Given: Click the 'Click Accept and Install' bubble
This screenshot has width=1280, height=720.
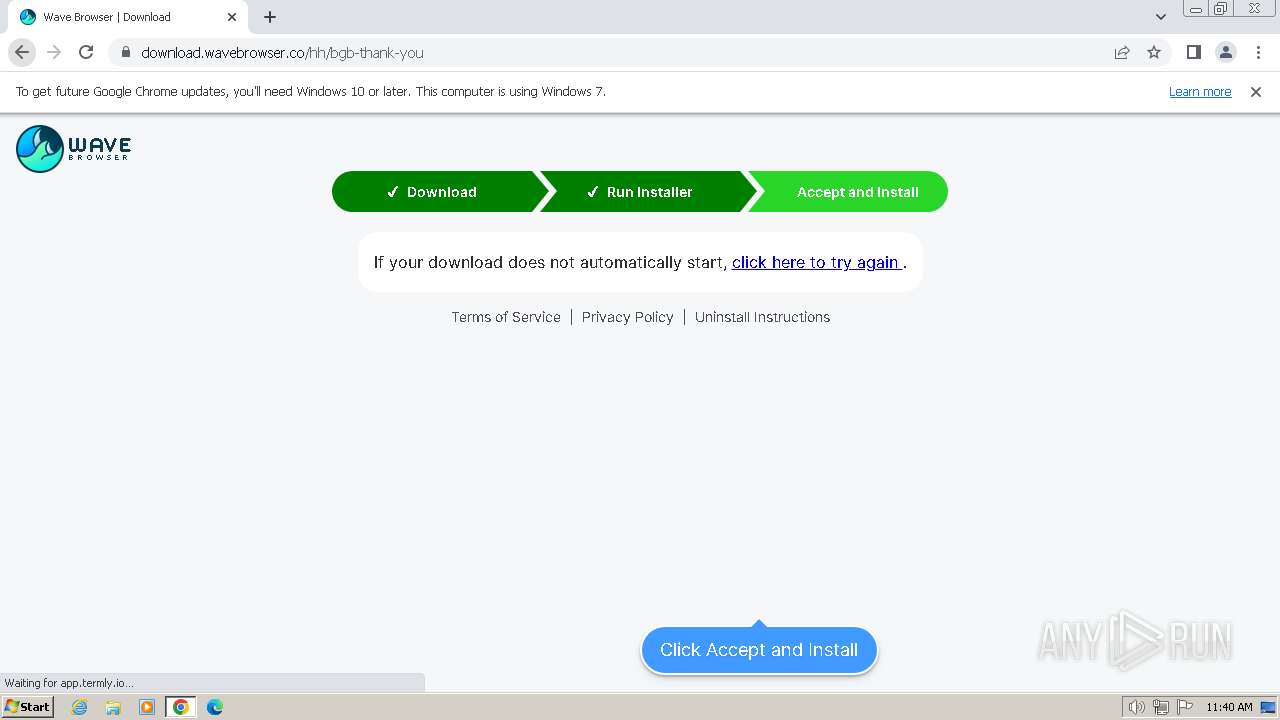Looking at the screenshot, I should [759, 650].
